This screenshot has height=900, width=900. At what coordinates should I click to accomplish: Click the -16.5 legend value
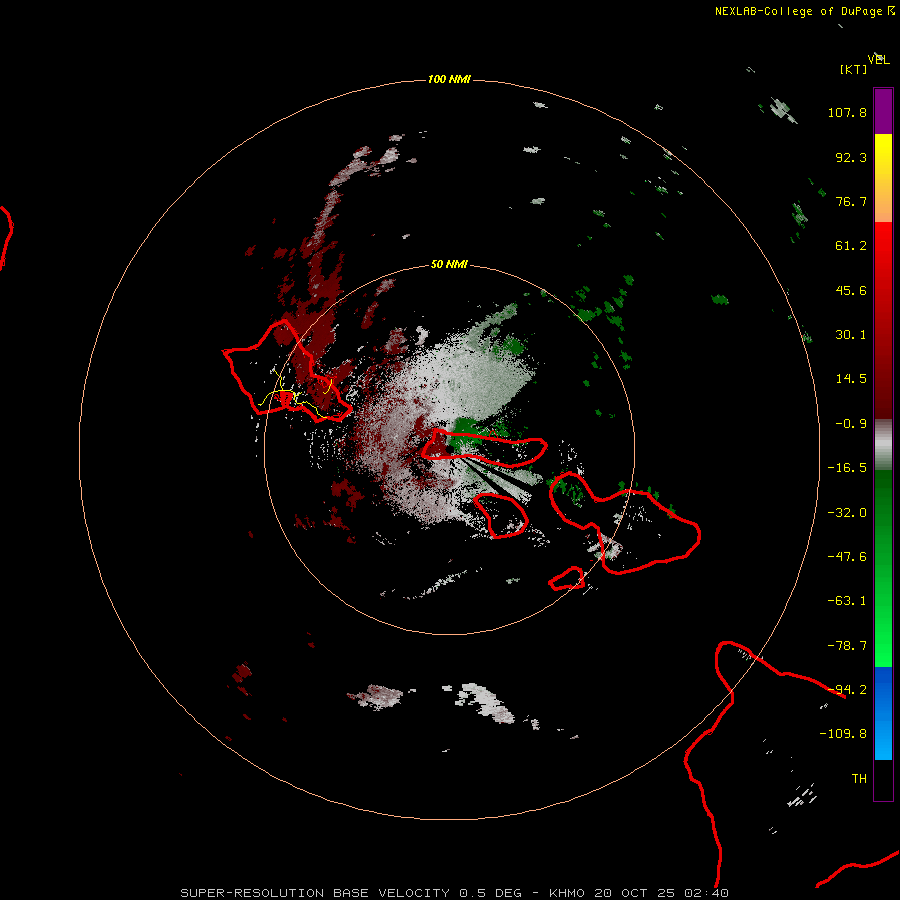847,468
